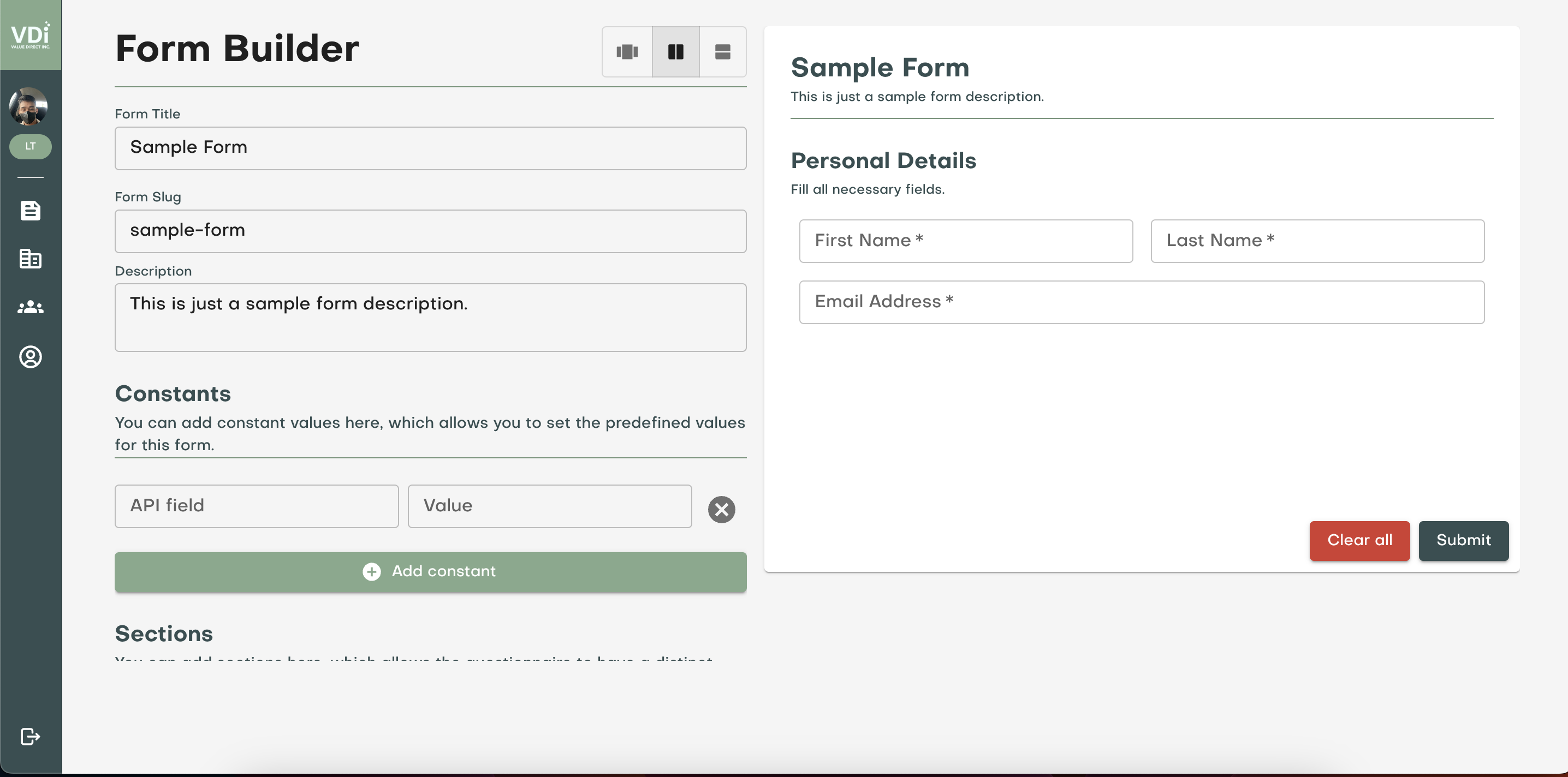Click the First Name preview field
The height and width of the screenshot is (777, 1568).
(965, 241)
